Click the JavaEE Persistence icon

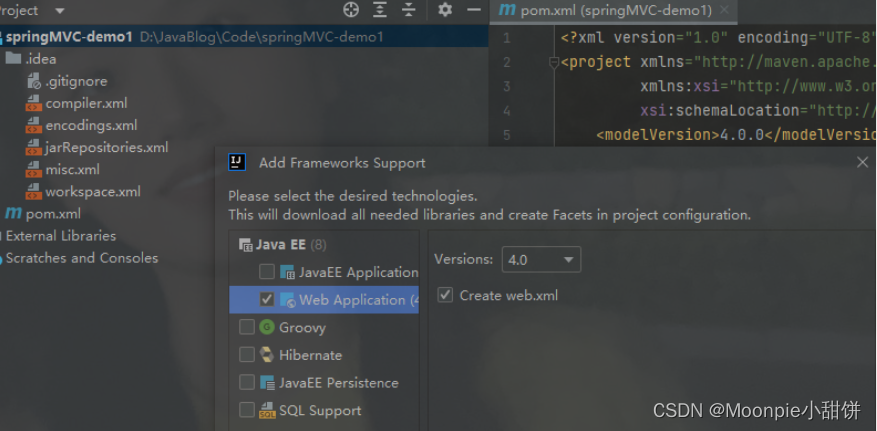[267, 383]
